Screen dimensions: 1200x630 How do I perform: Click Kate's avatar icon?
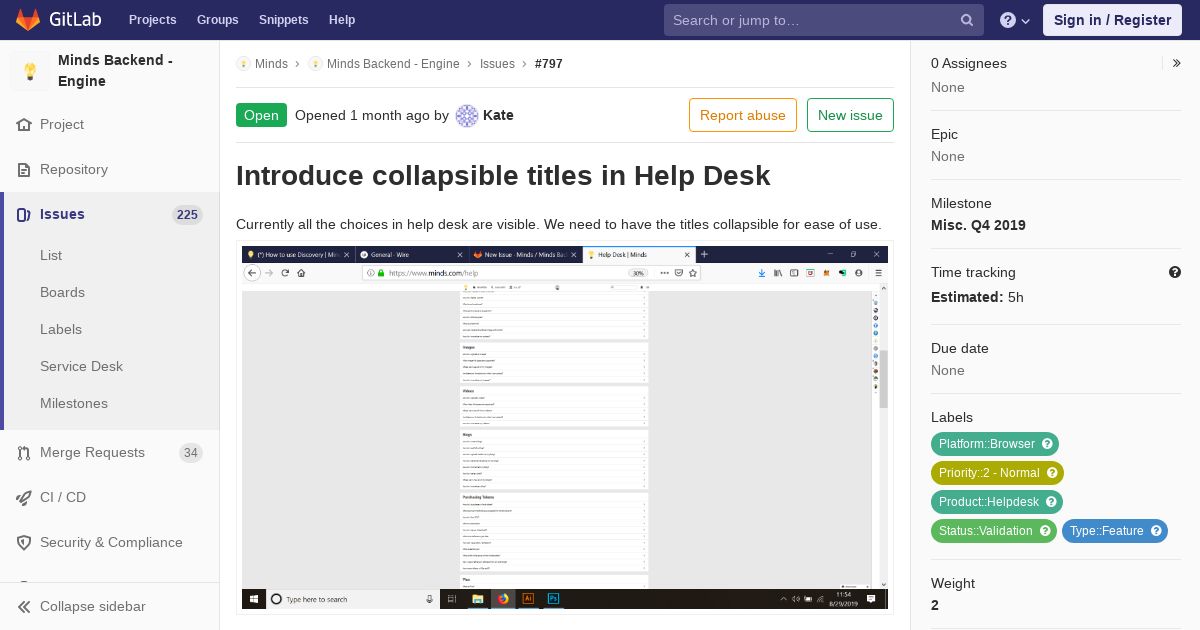point(467,116)
